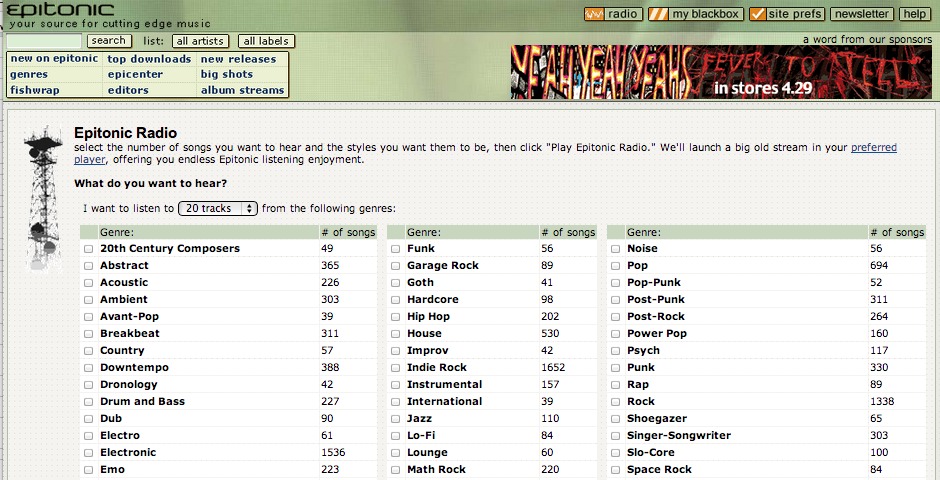Image resolution: width=940 pixels, height=480 pixels.
Task: Check the Rock genre checkbox
Action: click(x=616, y=402)
